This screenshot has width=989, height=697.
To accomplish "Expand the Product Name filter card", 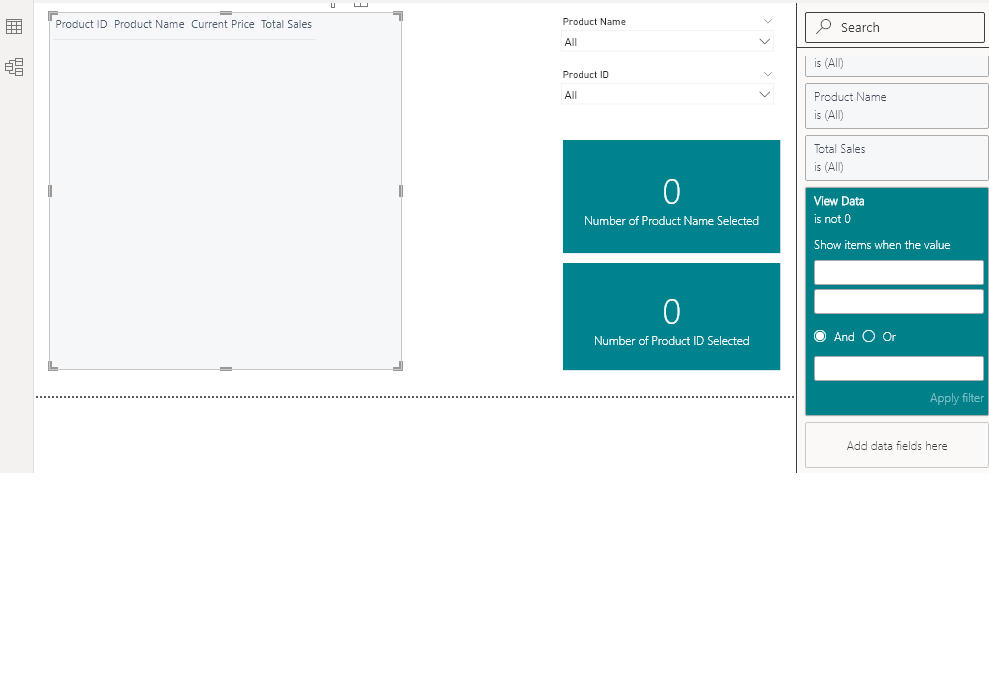I will (896, 106).
